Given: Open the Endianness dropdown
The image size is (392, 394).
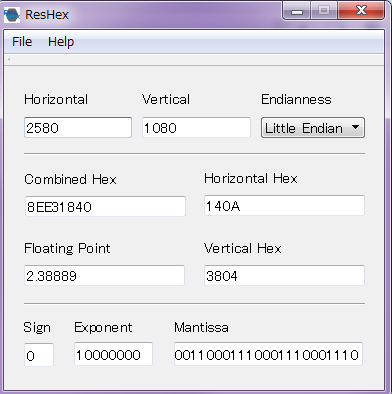Looking at the screenshot, I should 313,128.
